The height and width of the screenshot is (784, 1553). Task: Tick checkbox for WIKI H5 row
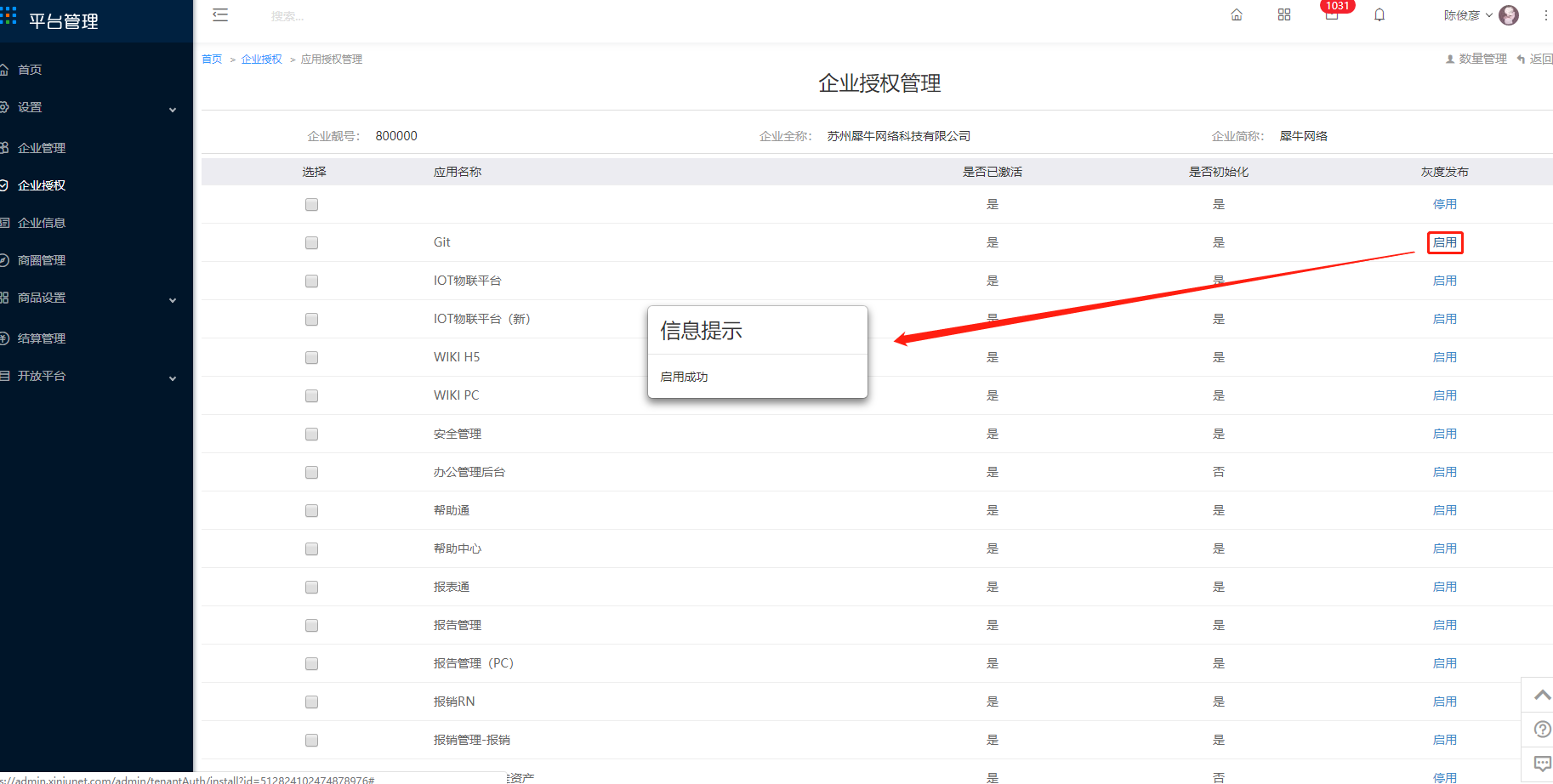point(312,358)
